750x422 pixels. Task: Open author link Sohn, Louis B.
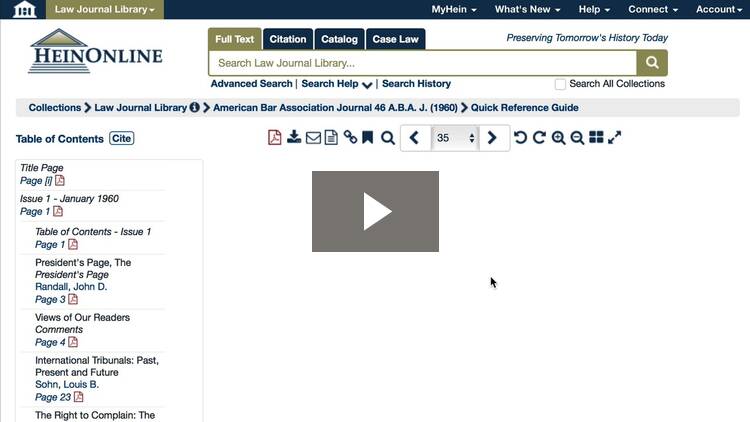pos(67,384)
